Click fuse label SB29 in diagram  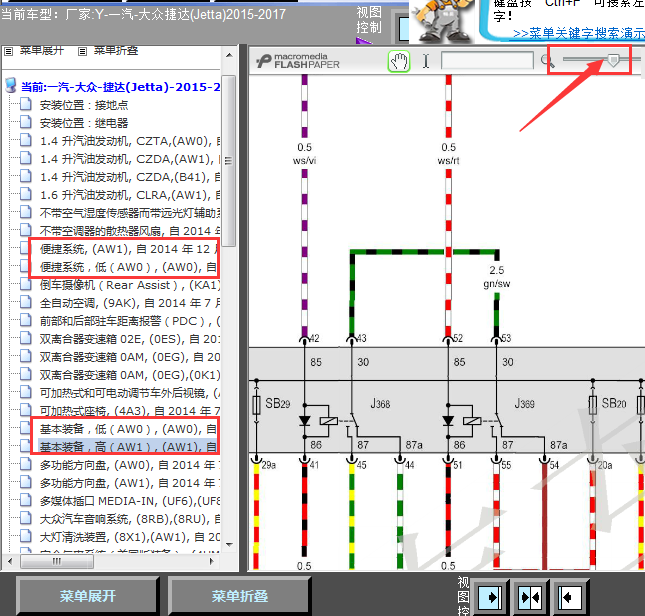pos(278,403)
